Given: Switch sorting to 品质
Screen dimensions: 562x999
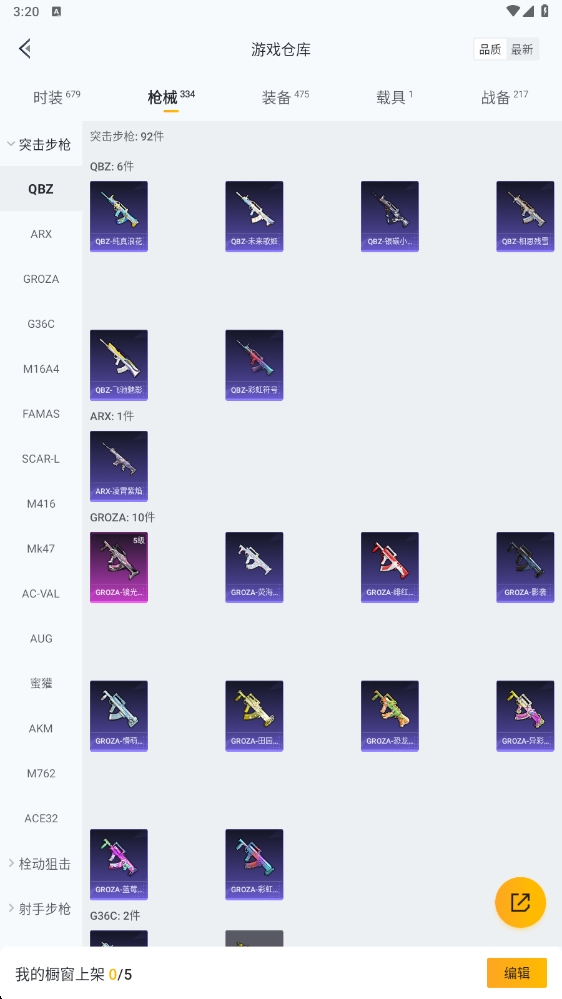Looking at the screenshot, I should click(x=490, y=49).
